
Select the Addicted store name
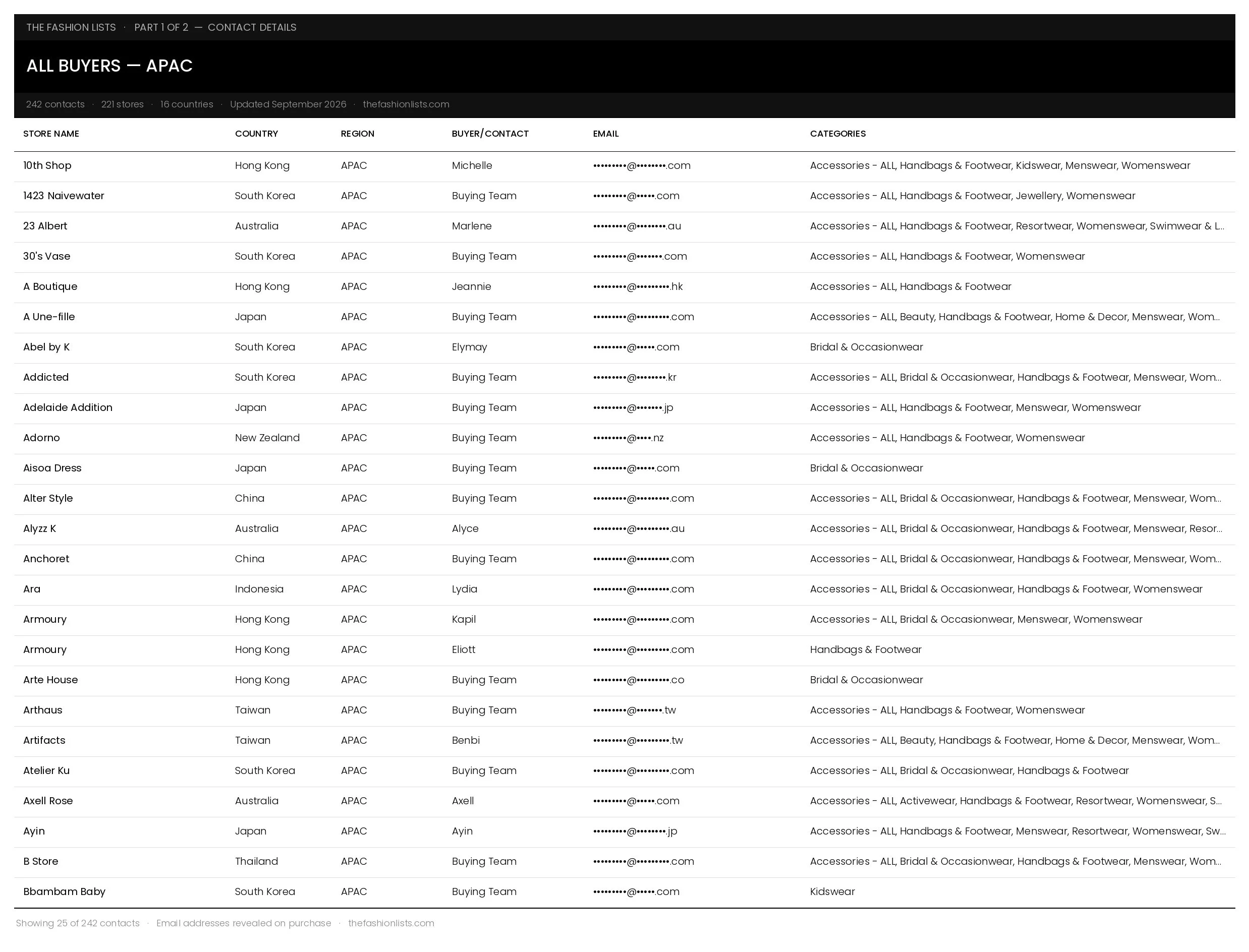(x=46, y=377)
